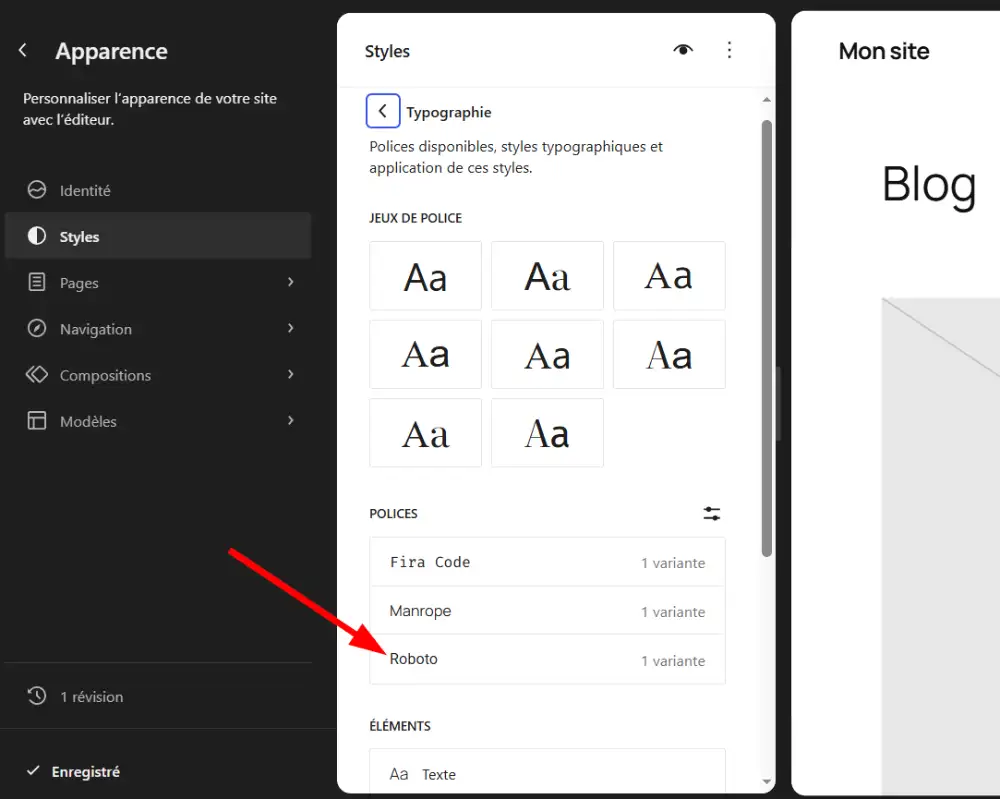Select the first font set in the top row
Screen dimensions: 1000x799
425,276
